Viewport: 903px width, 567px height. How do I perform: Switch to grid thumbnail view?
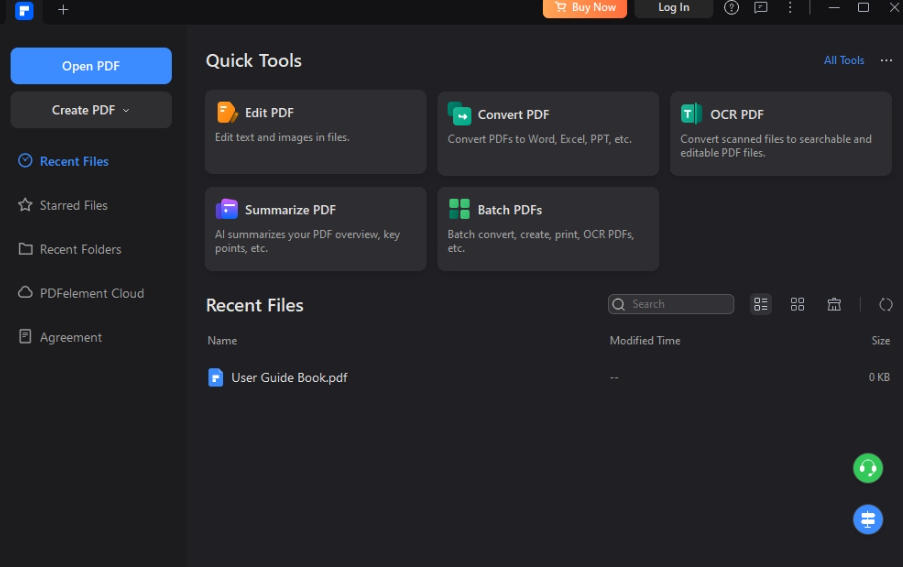(x=797, y=304)
